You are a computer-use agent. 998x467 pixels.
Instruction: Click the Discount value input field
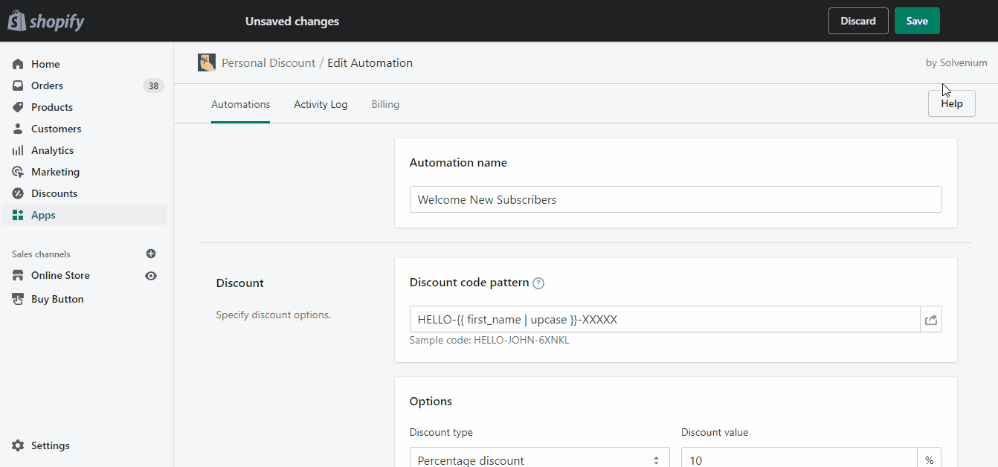(799, 459)
